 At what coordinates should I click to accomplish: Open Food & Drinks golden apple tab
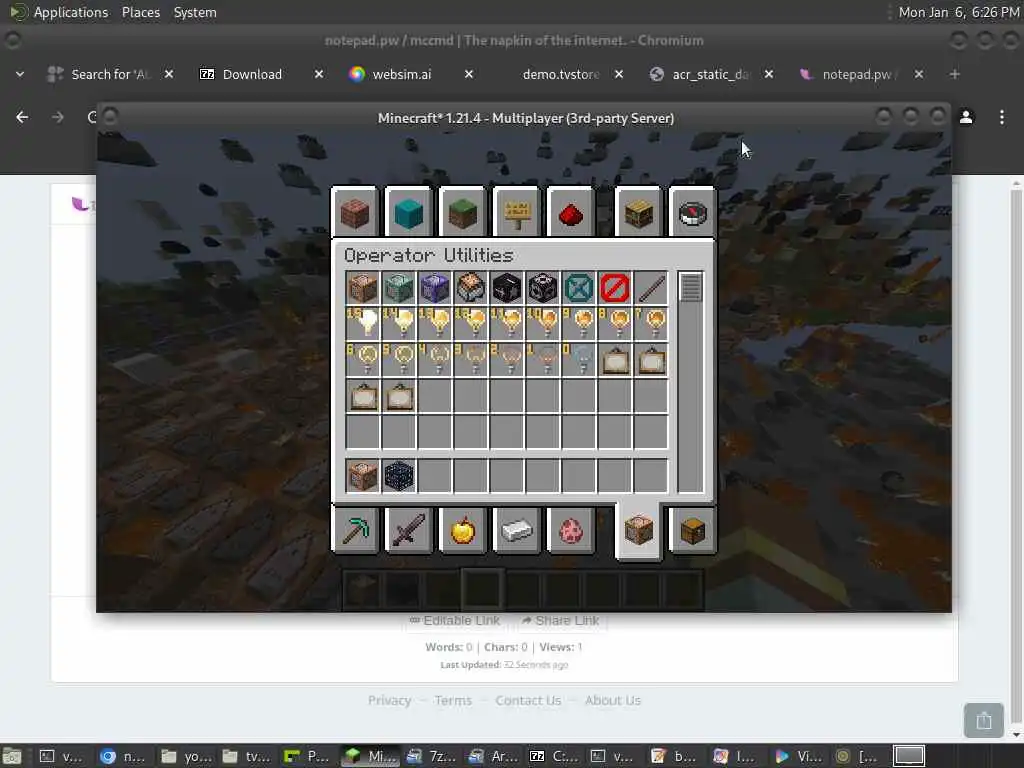[463, 530]
